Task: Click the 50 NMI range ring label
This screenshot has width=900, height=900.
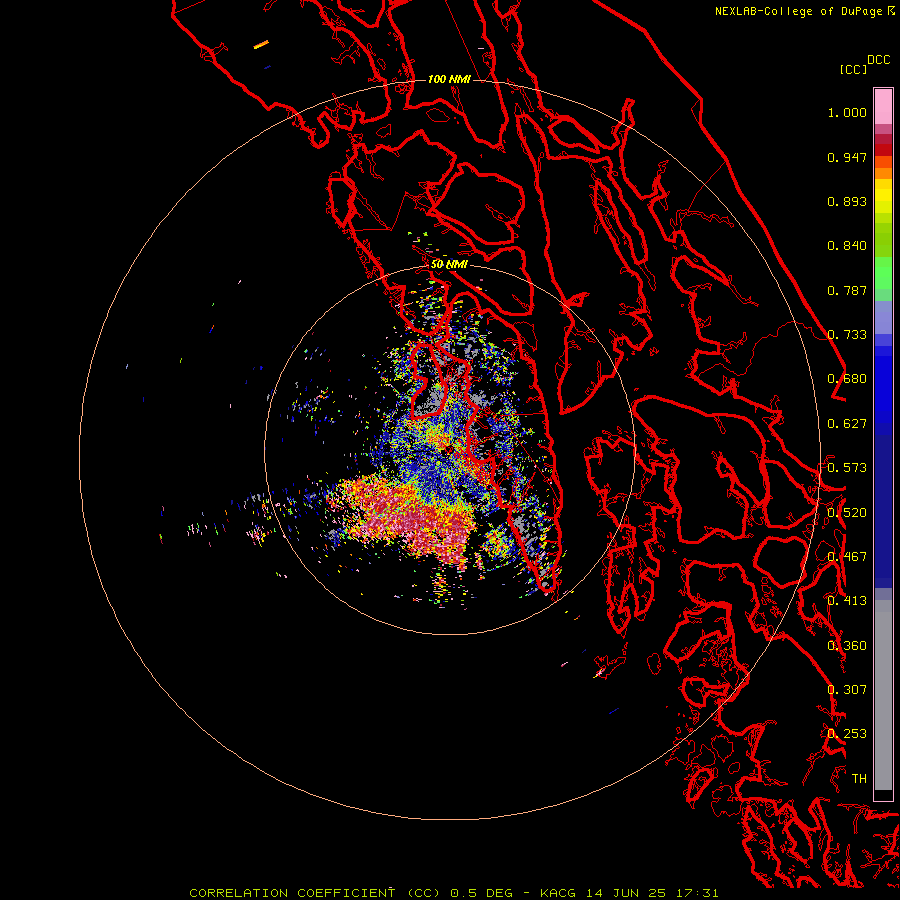Action: point(449,265)
